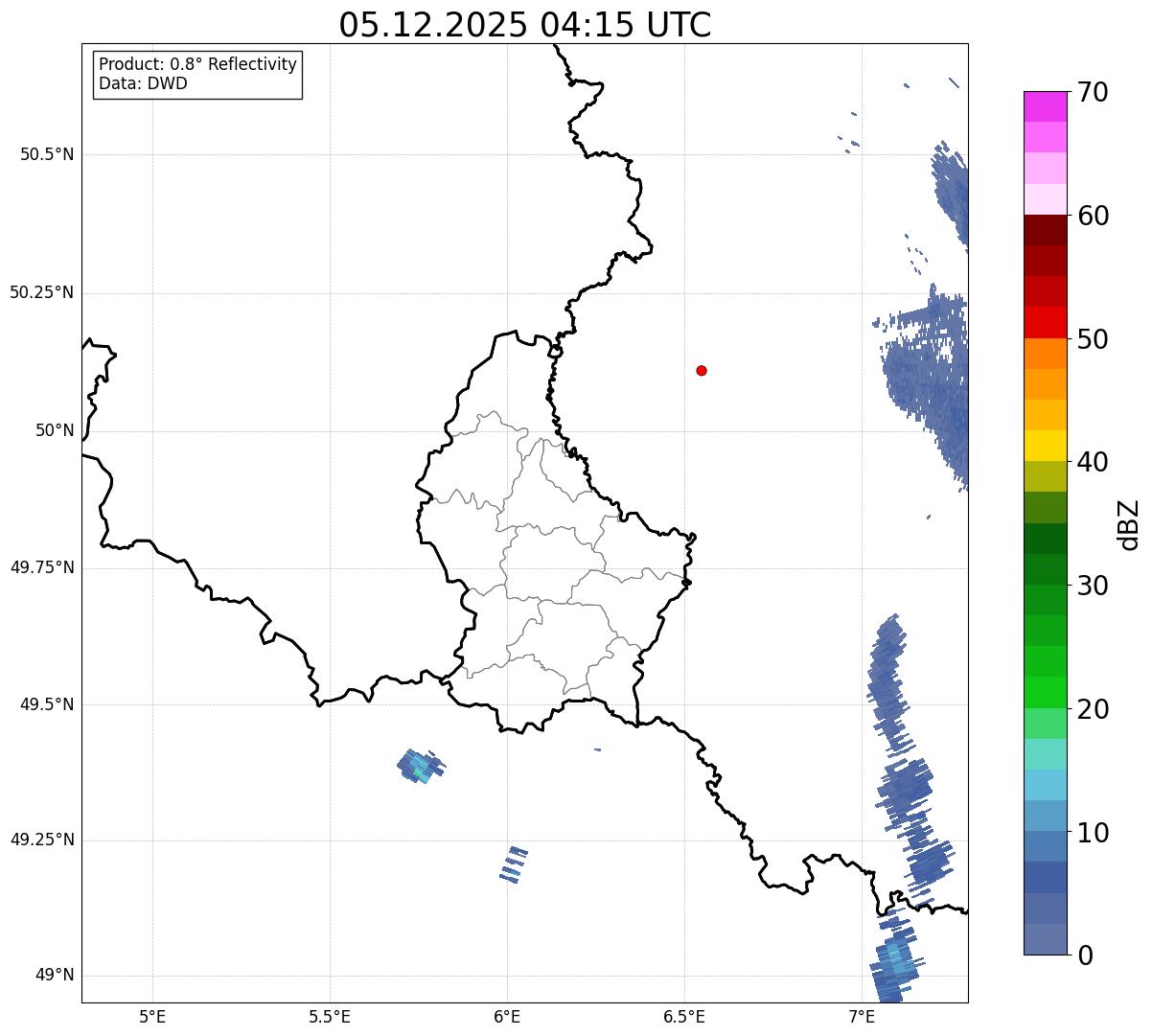Click the darkest green colorbar segment near 35
Image resolution: width=1152 pixels, height=1036 pixels.
point(1045,538)
